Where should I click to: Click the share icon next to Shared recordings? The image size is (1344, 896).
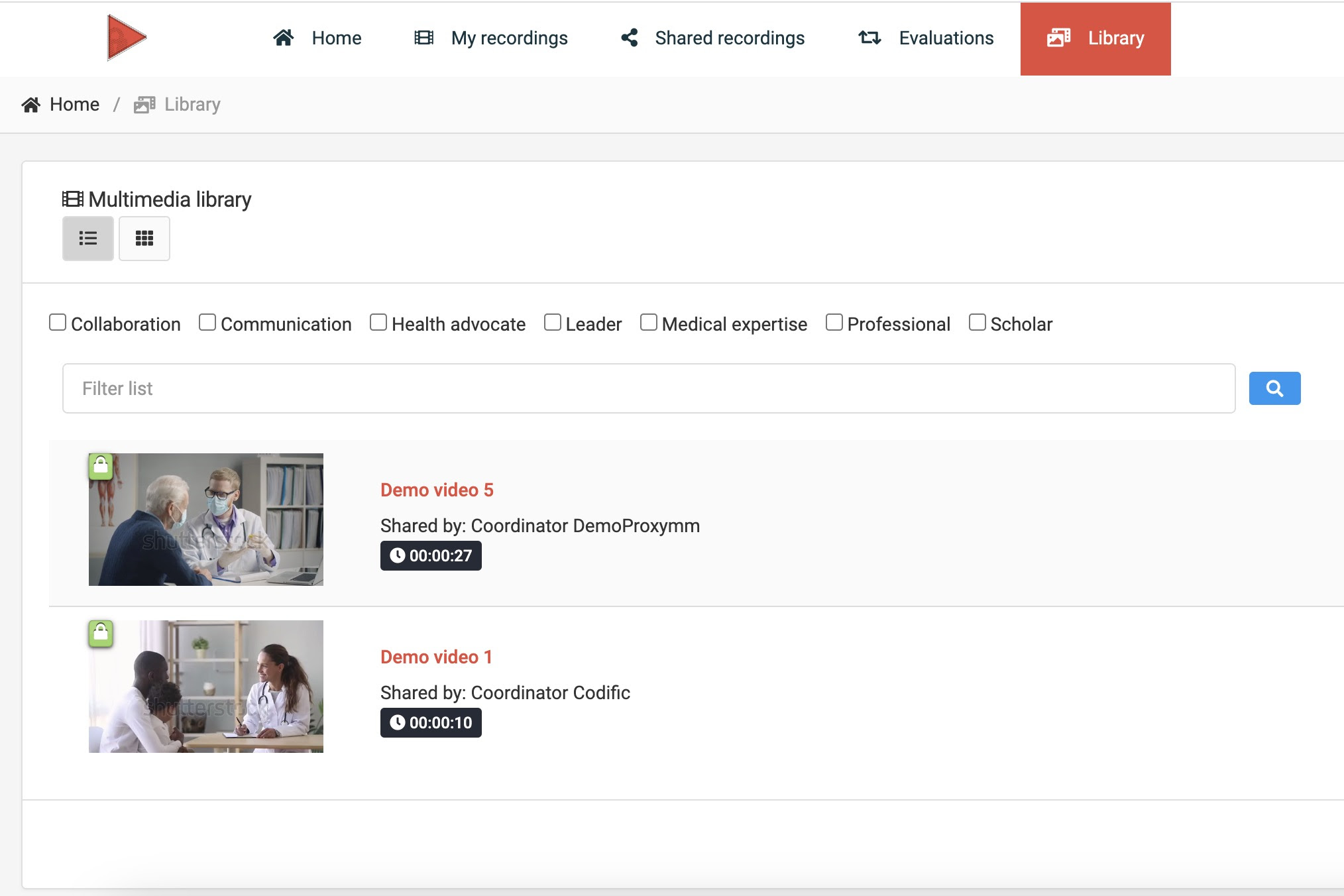[x=628, y=38]
